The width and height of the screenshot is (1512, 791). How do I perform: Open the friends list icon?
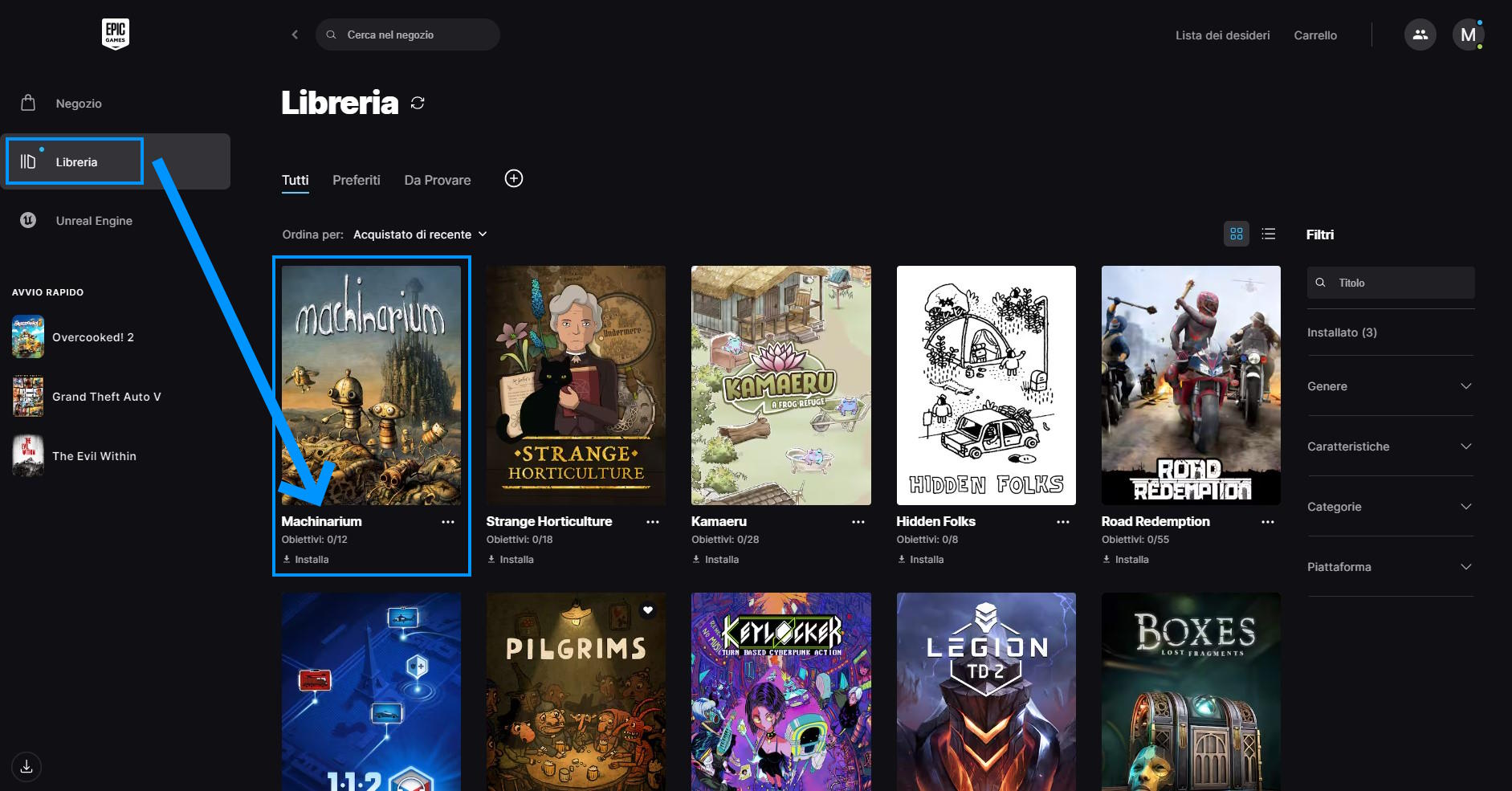pos(1420,35)
